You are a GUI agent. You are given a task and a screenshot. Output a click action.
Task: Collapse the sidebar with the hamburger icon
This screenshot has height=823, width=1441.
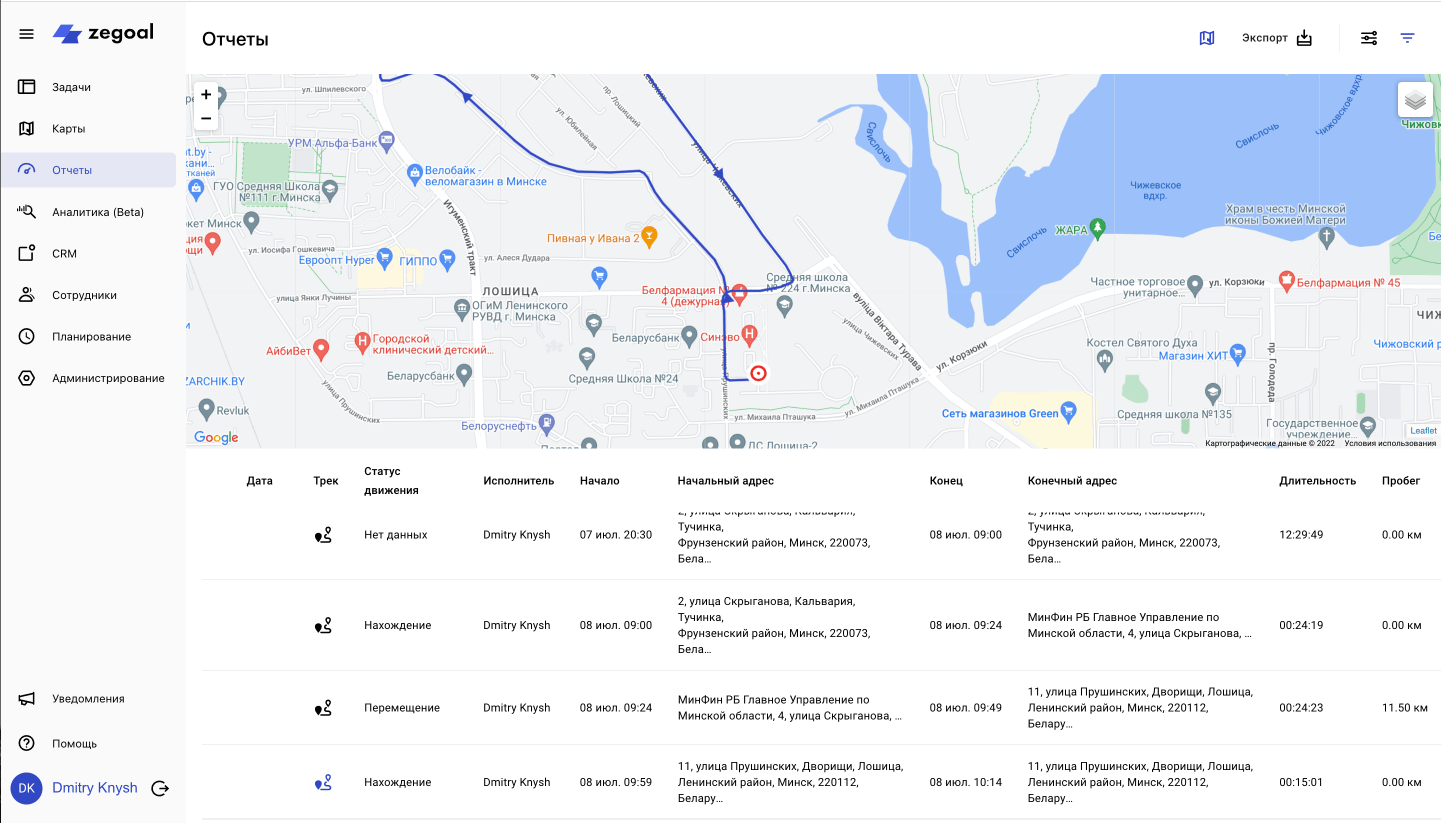tap(26, 32)
